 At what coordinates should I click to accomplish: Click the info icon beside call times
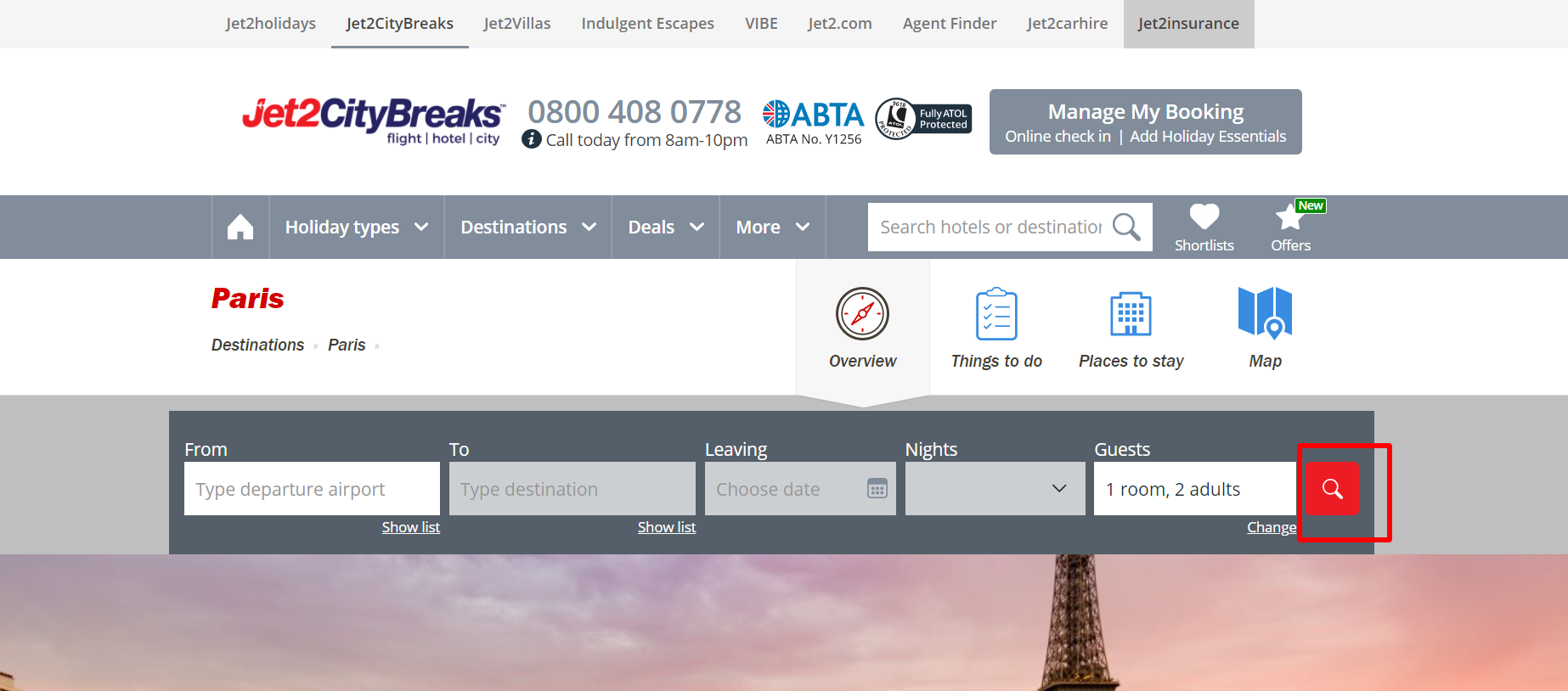532,138
